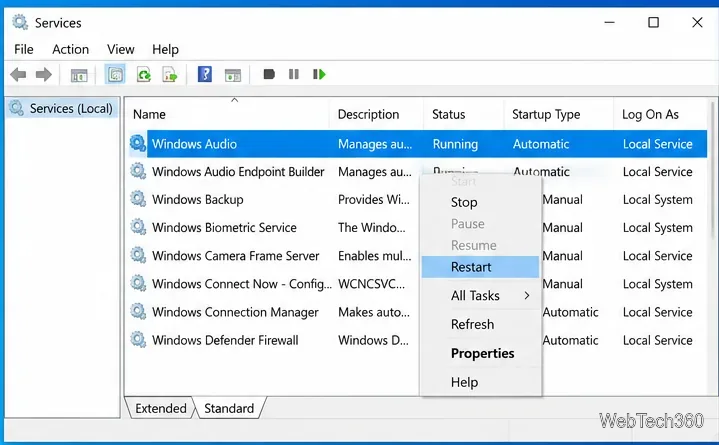Switch to the Standard tab
The width and height of the screenshot is (719, 445).
[229, 408]
